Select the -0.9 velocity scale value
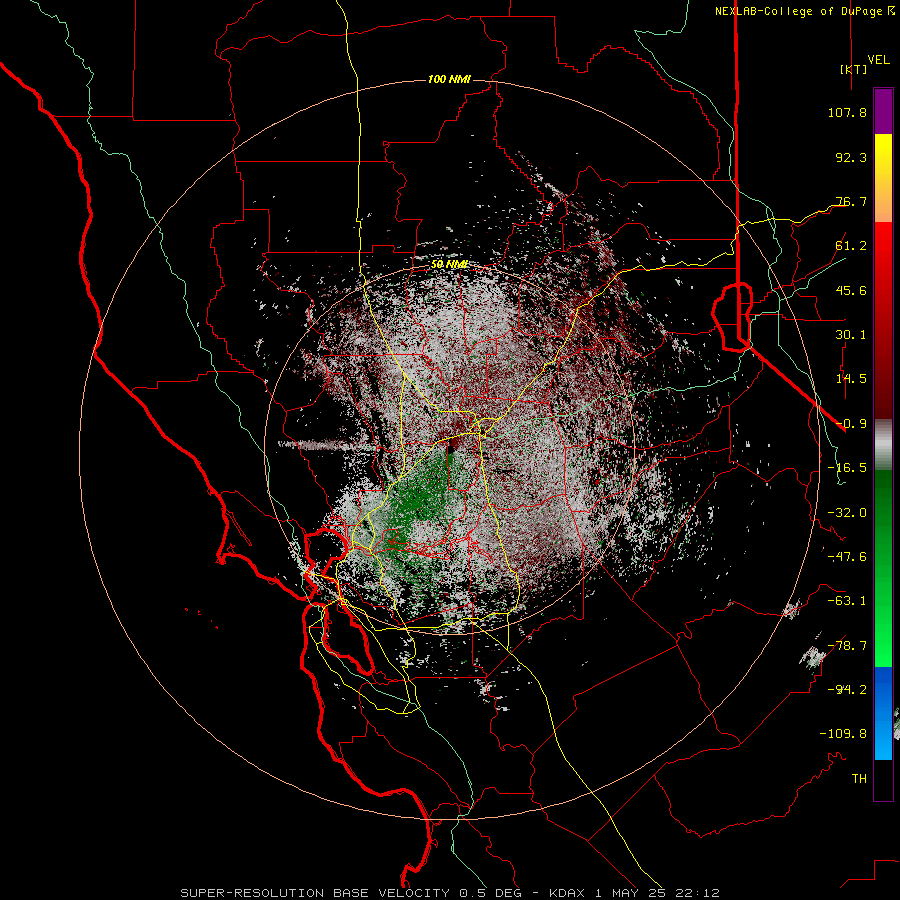 851,424
